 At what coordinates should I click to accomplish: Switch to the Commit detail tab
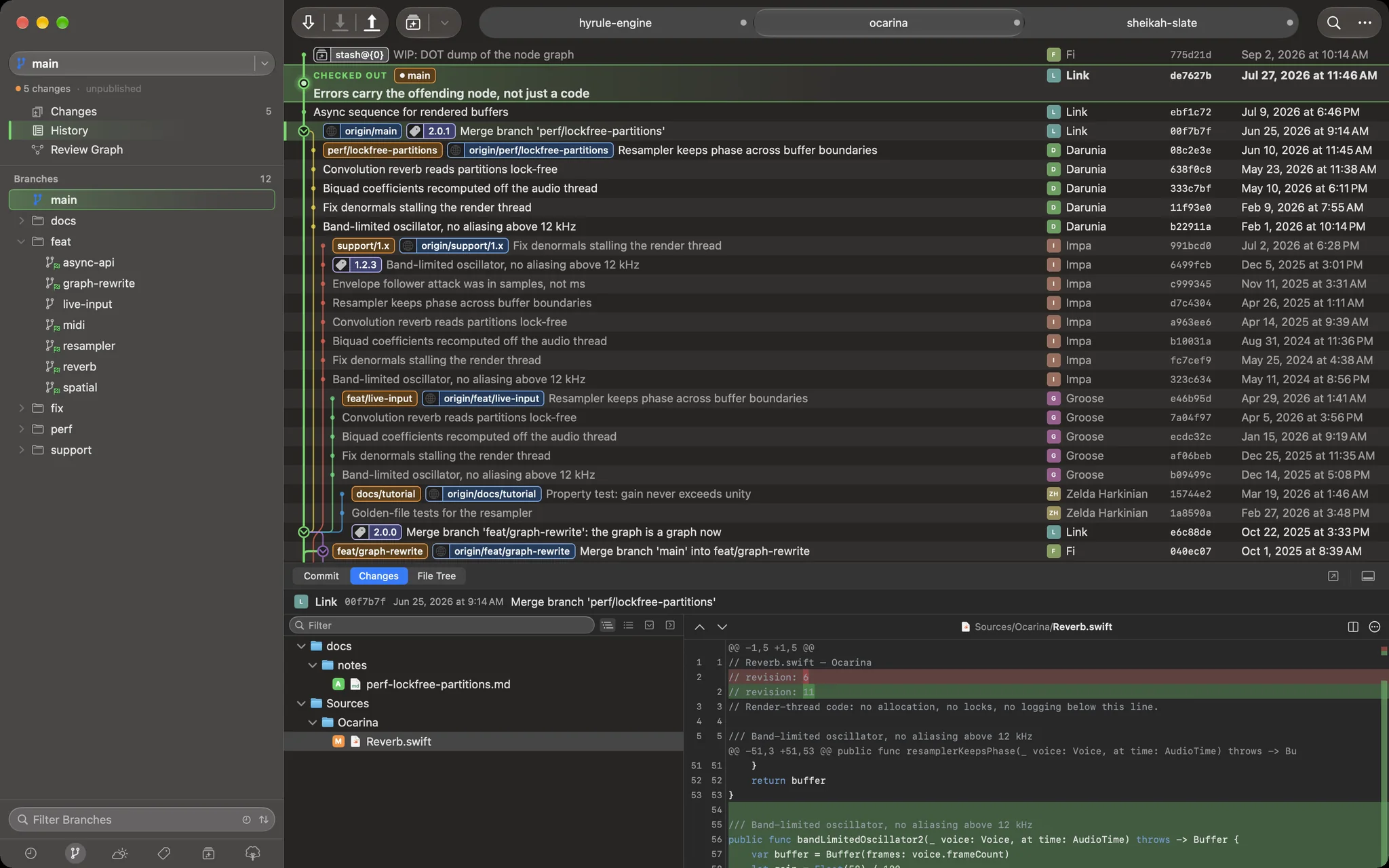pos(321,576)
